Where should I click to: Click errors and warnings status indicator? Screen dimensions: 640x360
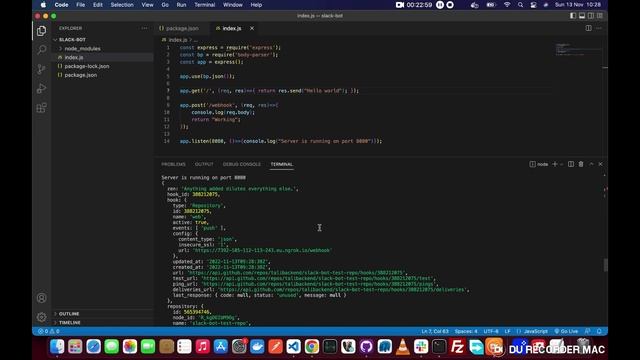(x=49, y=331)
